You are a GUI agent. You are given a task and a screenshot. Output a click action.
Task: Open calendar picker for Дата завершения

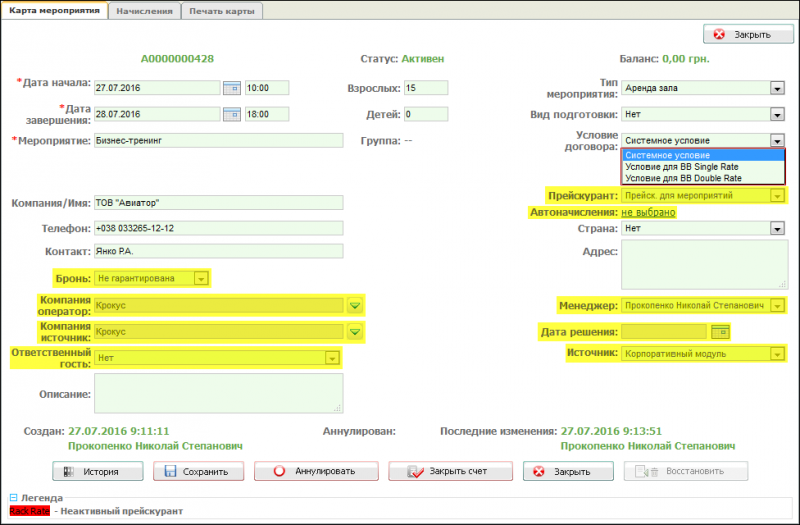[232, 114]
